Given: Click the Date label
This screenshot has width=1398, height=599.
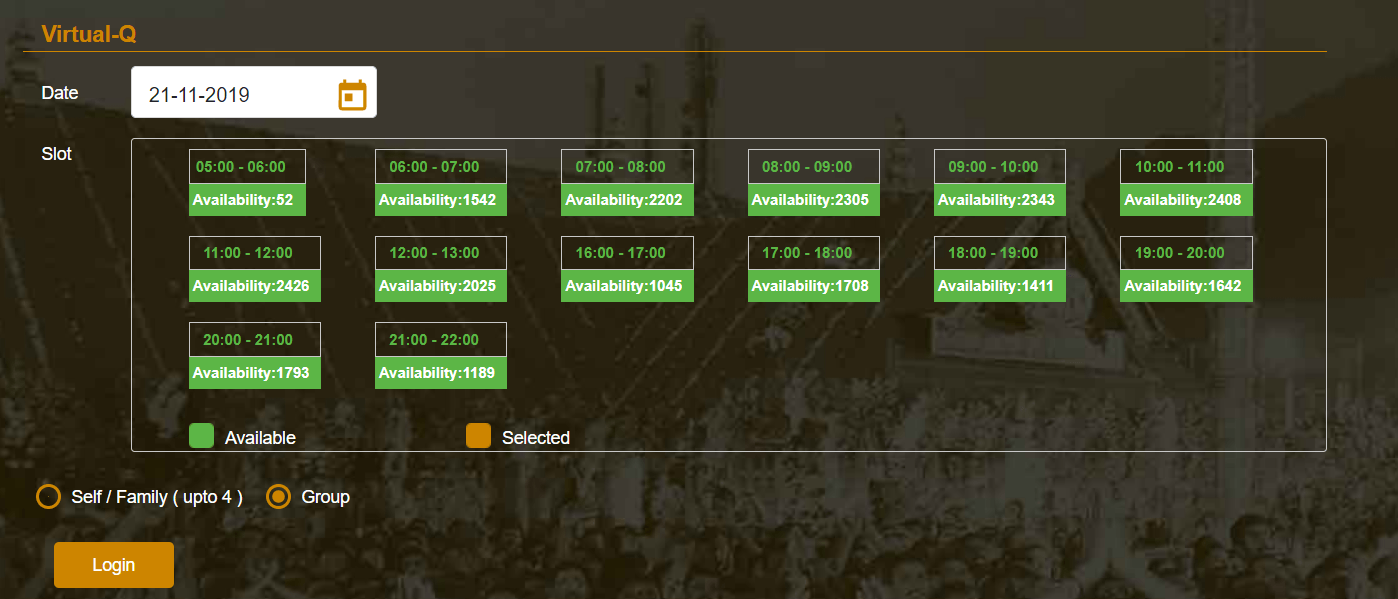Looking at the screenshot, I should (x=60, y=93).
